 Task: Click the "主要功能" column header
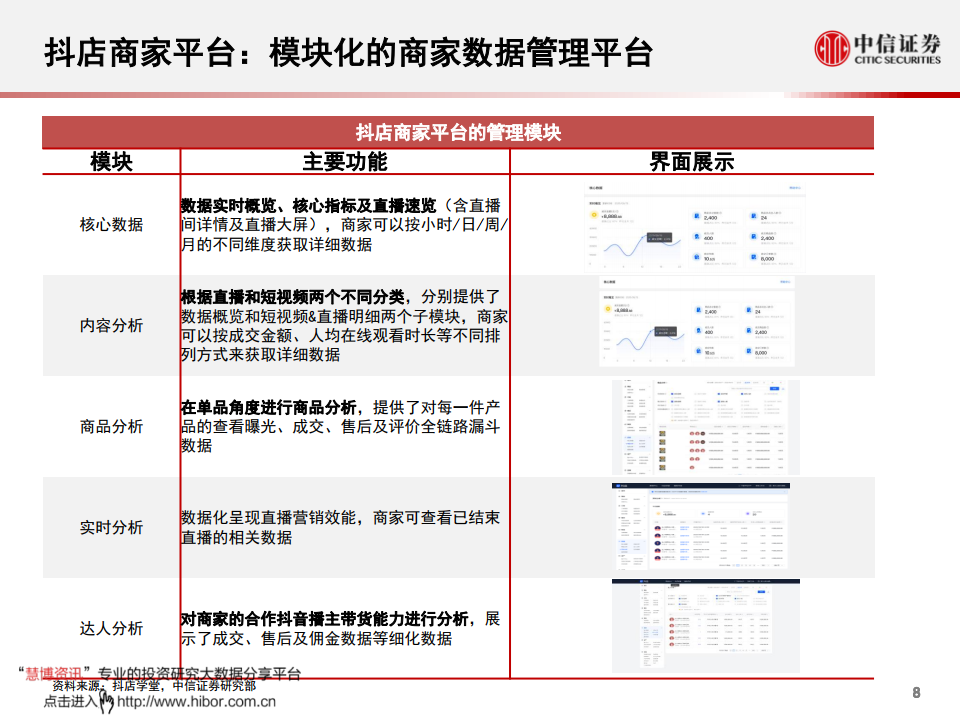coord(345,162)
